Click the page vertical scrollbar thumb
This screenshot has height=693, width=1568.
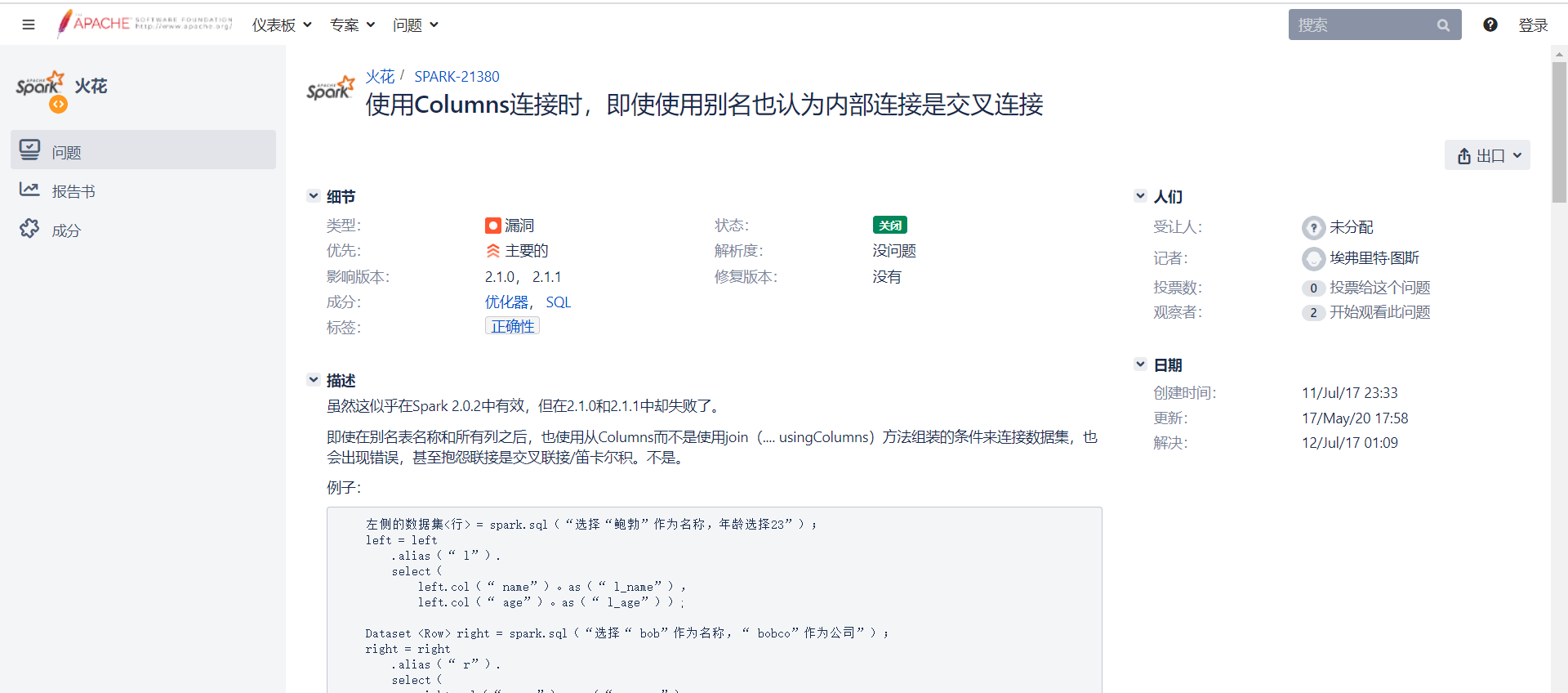(1559, 132)
